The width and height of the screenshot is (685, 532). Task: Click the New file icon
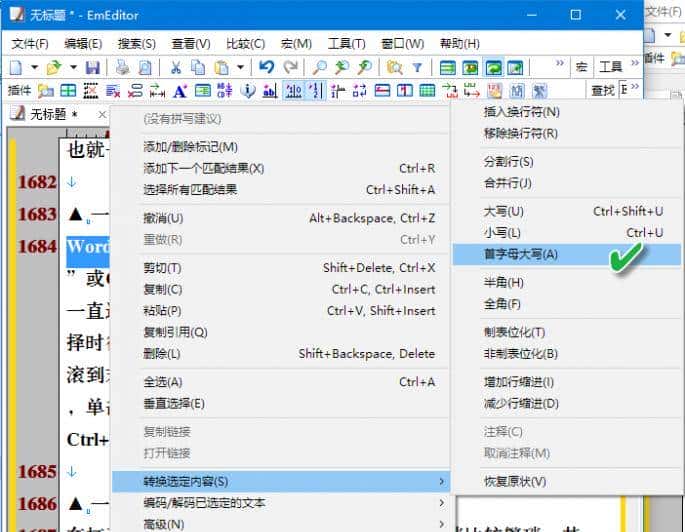pyautogui.click(x=16, y=67)
